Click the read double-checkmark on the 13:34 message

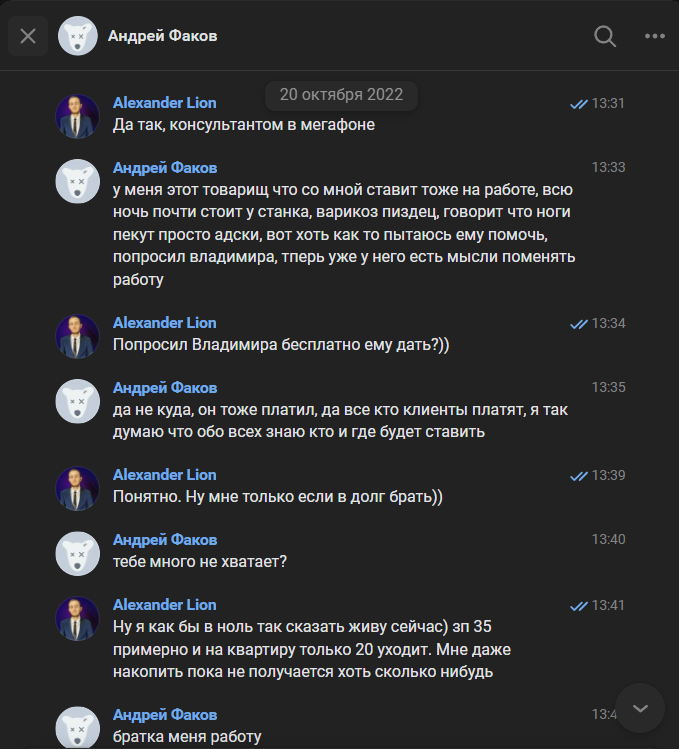pos(578,324)
